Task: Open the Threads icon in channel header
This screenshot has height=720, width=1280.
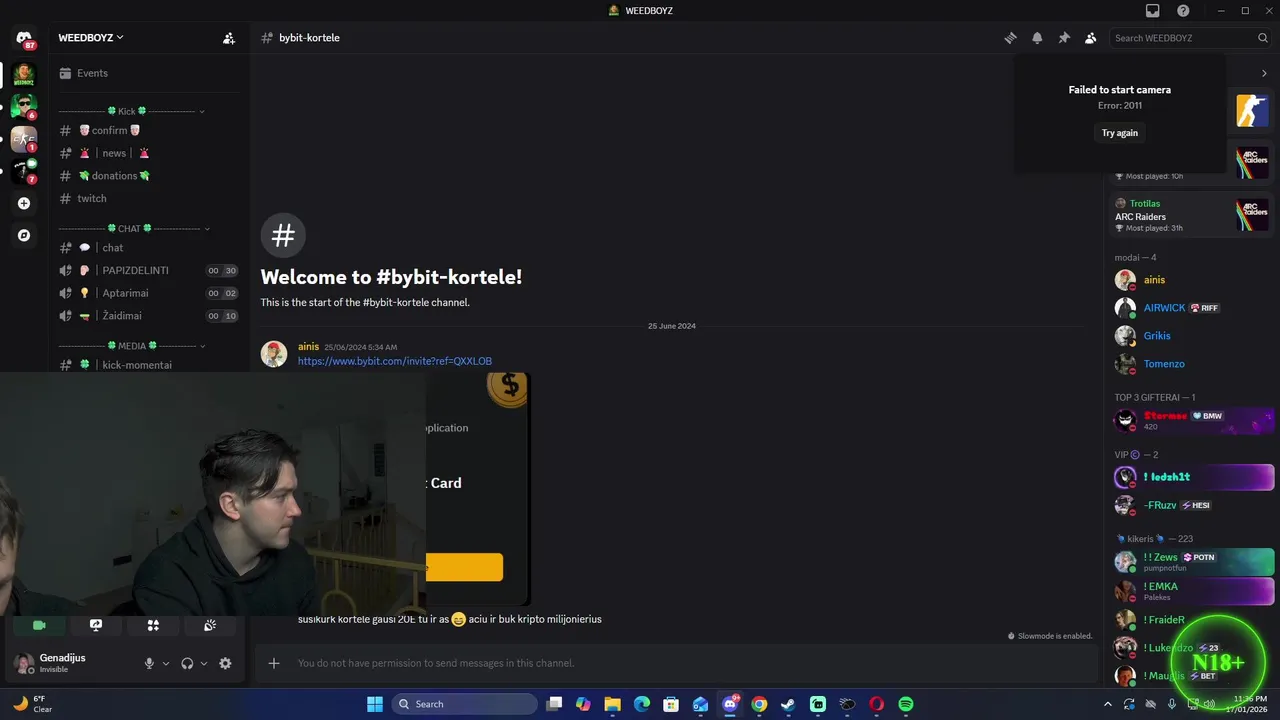Action: [1010, 38]
